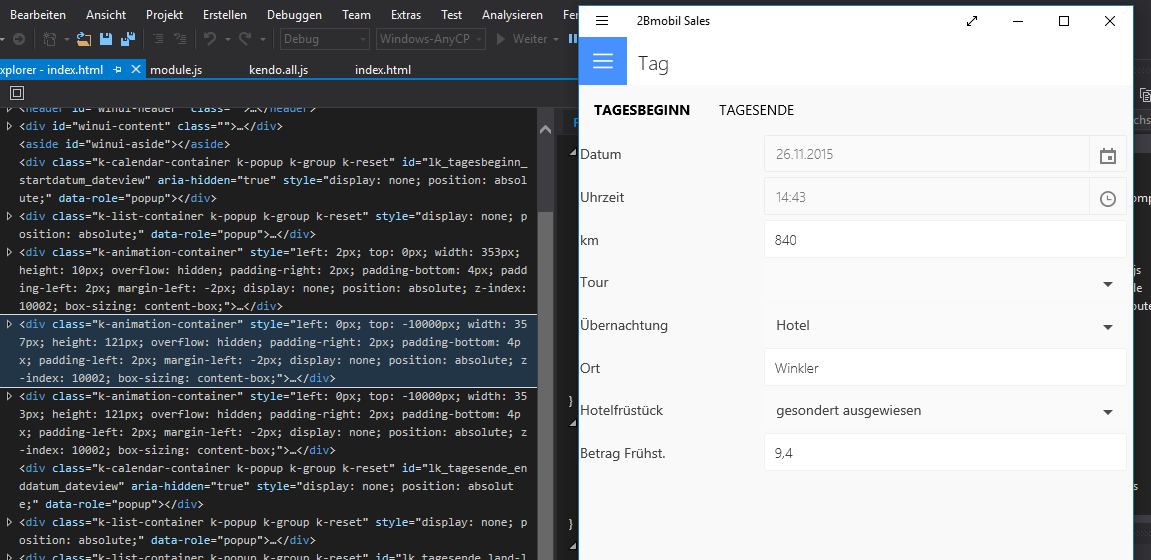Open the New Project dropdown arrow
Image resolution: width=1151 pixels, height=560 pixels.
pos(67,39)
